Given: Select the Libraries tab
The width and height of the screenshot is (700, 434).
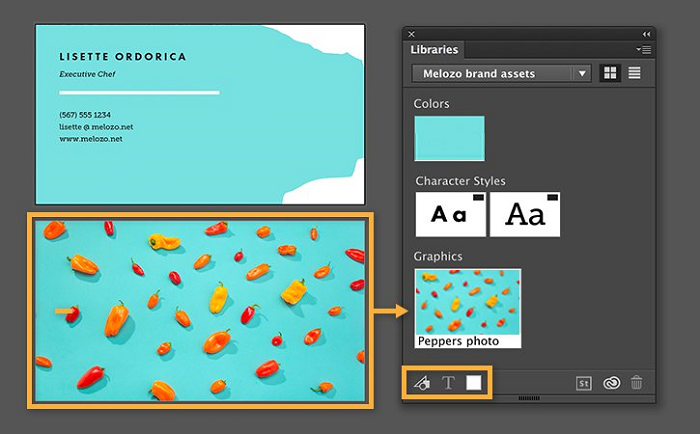Looking at the screenshot, I should [x=434, y=50].
